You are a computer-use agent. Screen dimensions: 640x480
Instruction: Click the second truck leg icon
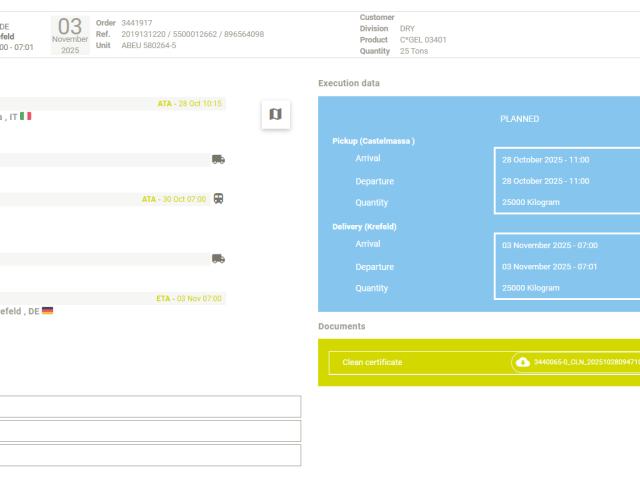(218, 258)
